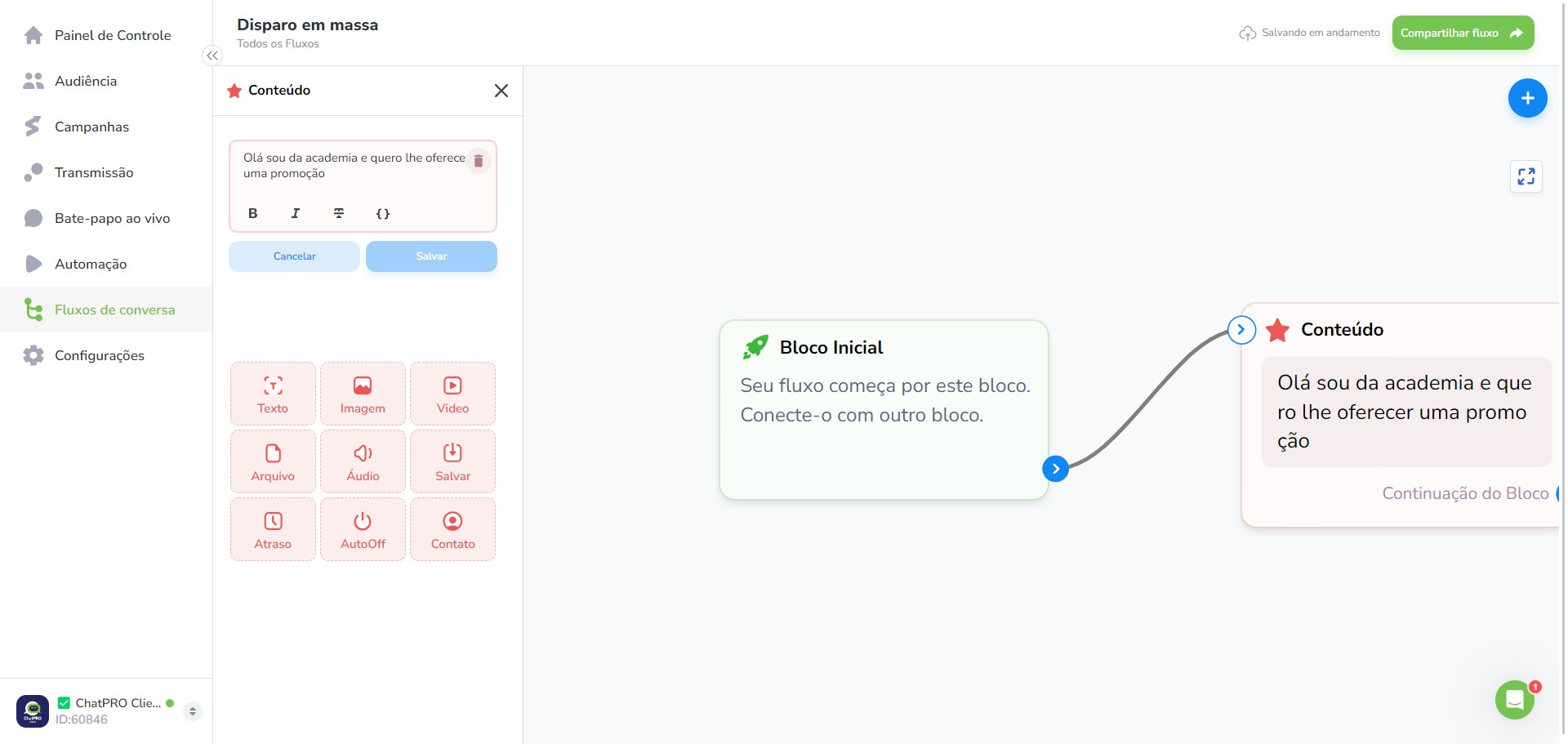The image size is (1568, 744).
Task: Click Todos os Fluxos breadcrumb
Action: tap(278, 44)
